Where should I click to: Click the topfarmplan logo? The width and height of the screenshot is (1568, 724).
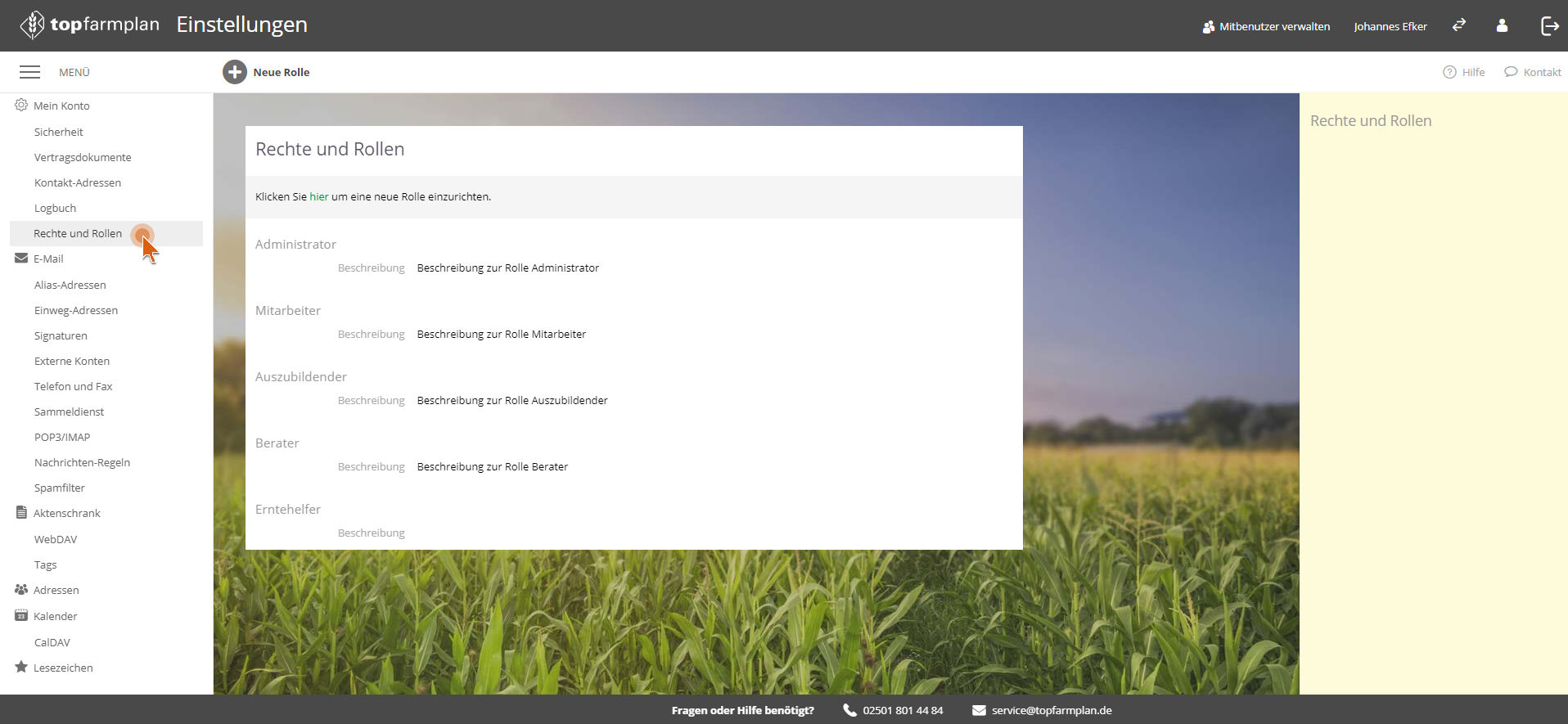pos(89,25)
